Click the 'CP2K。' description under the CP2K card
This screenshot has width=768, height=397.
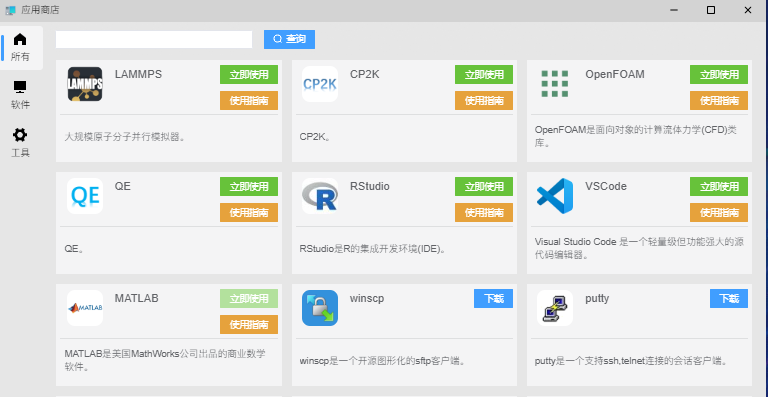tap(316, 137)
